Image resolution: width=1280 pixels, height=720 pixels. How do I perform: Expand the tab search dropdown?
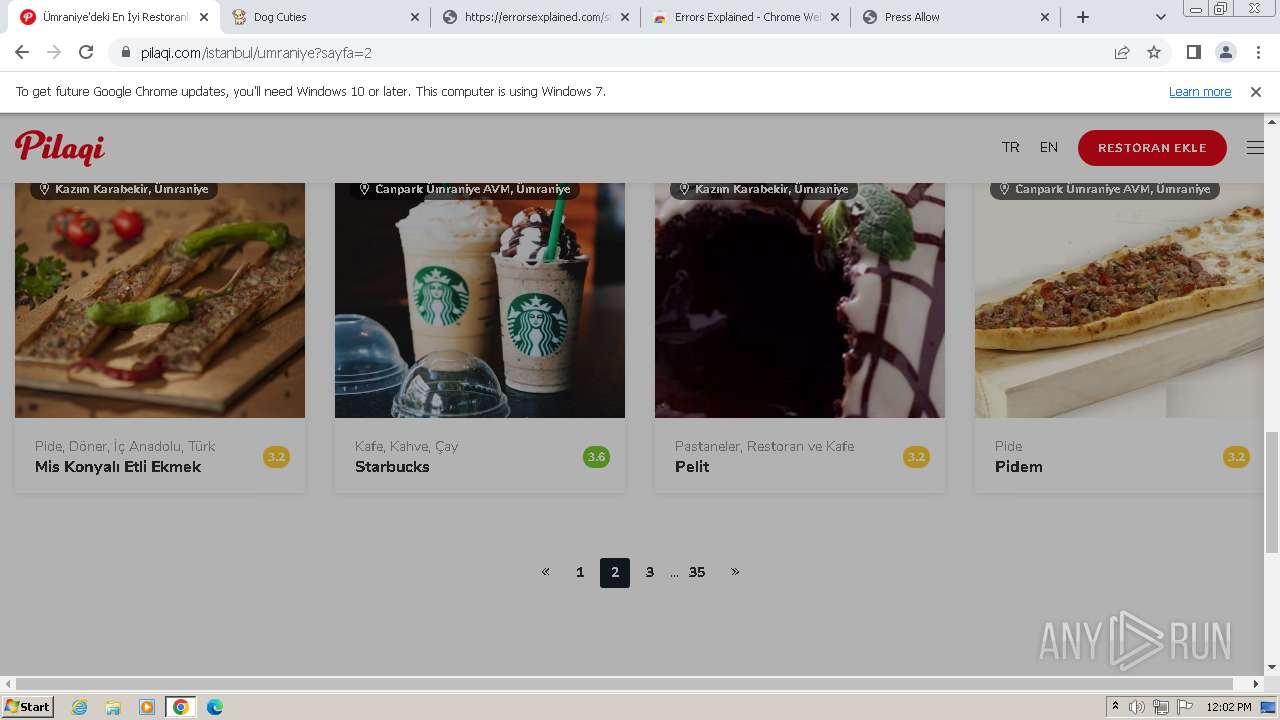coord(1160,17)
